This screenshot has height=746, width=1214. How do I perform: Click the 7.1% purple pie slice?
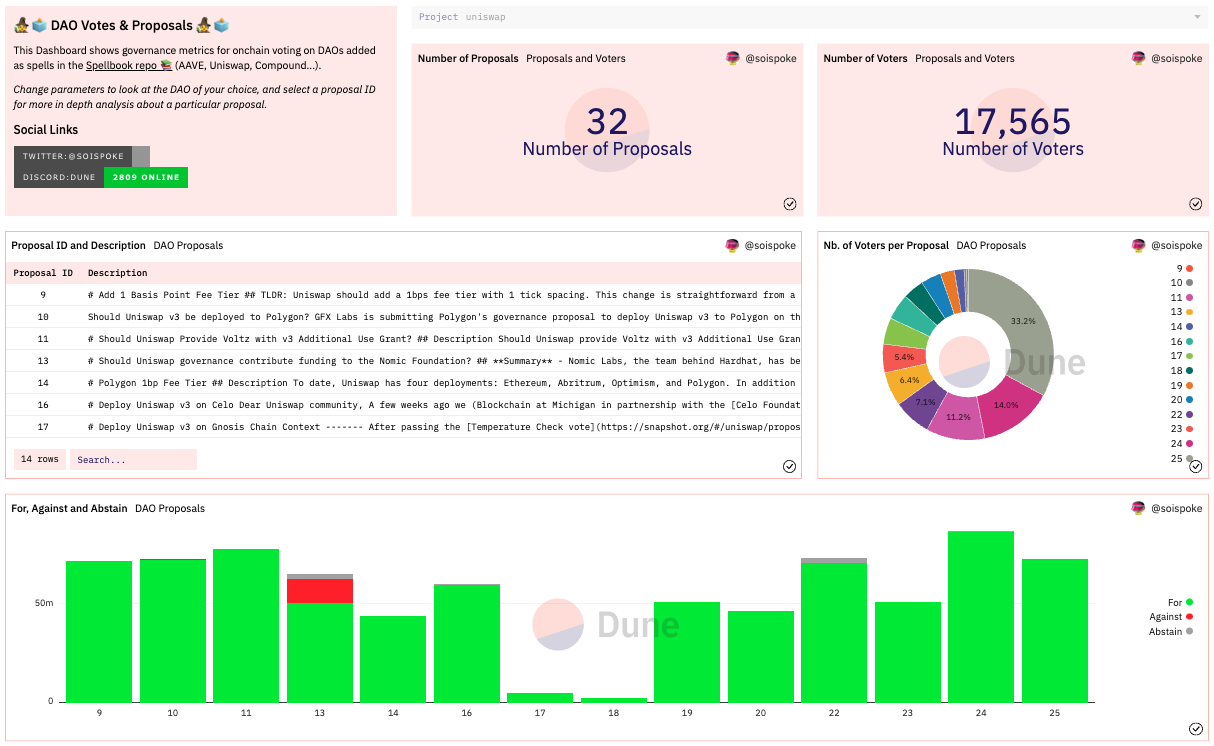point(922,402)
